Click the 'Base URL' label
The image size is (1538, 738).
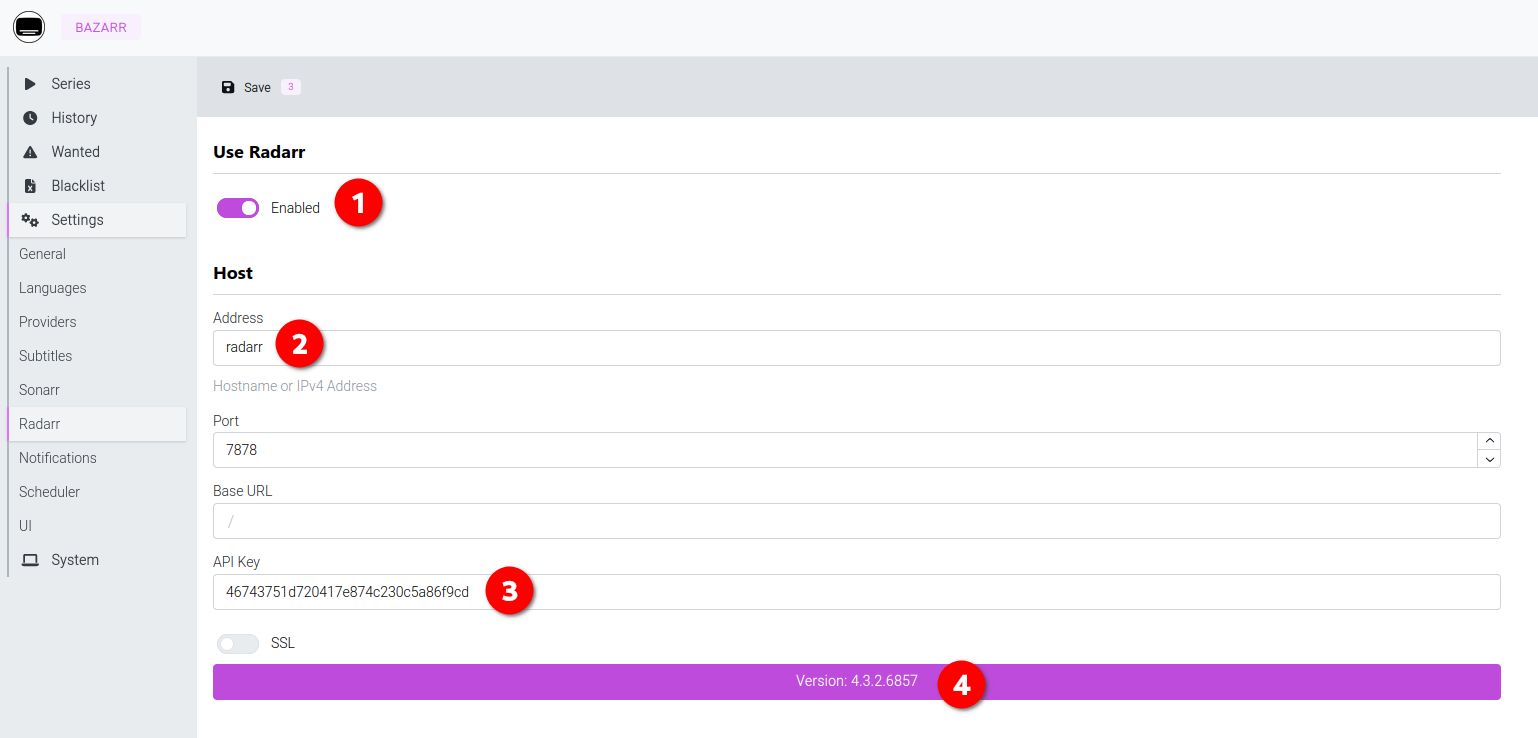coord(242,491)
